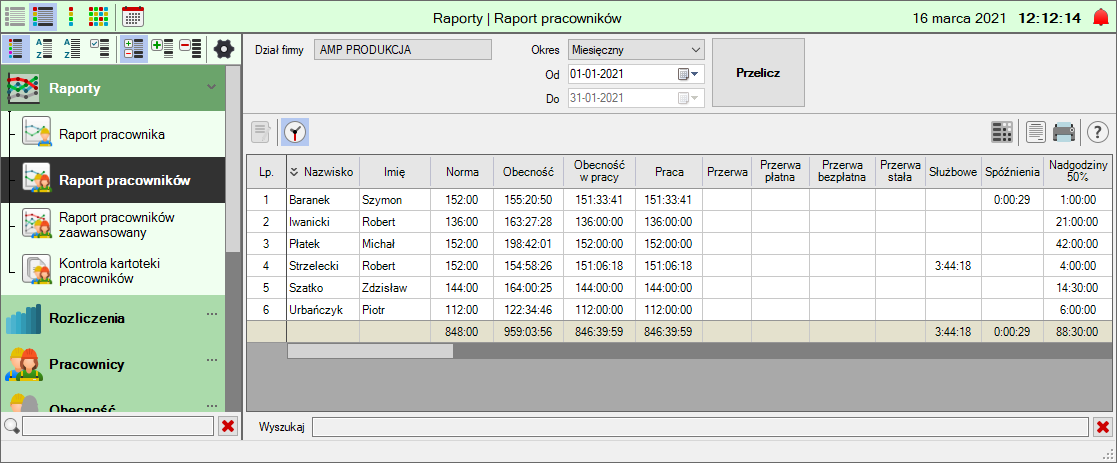This screenshot has width=1117, height=463.
Task: Open Kontrola kartoteki pracowników
Action: (x=113, y=271)
